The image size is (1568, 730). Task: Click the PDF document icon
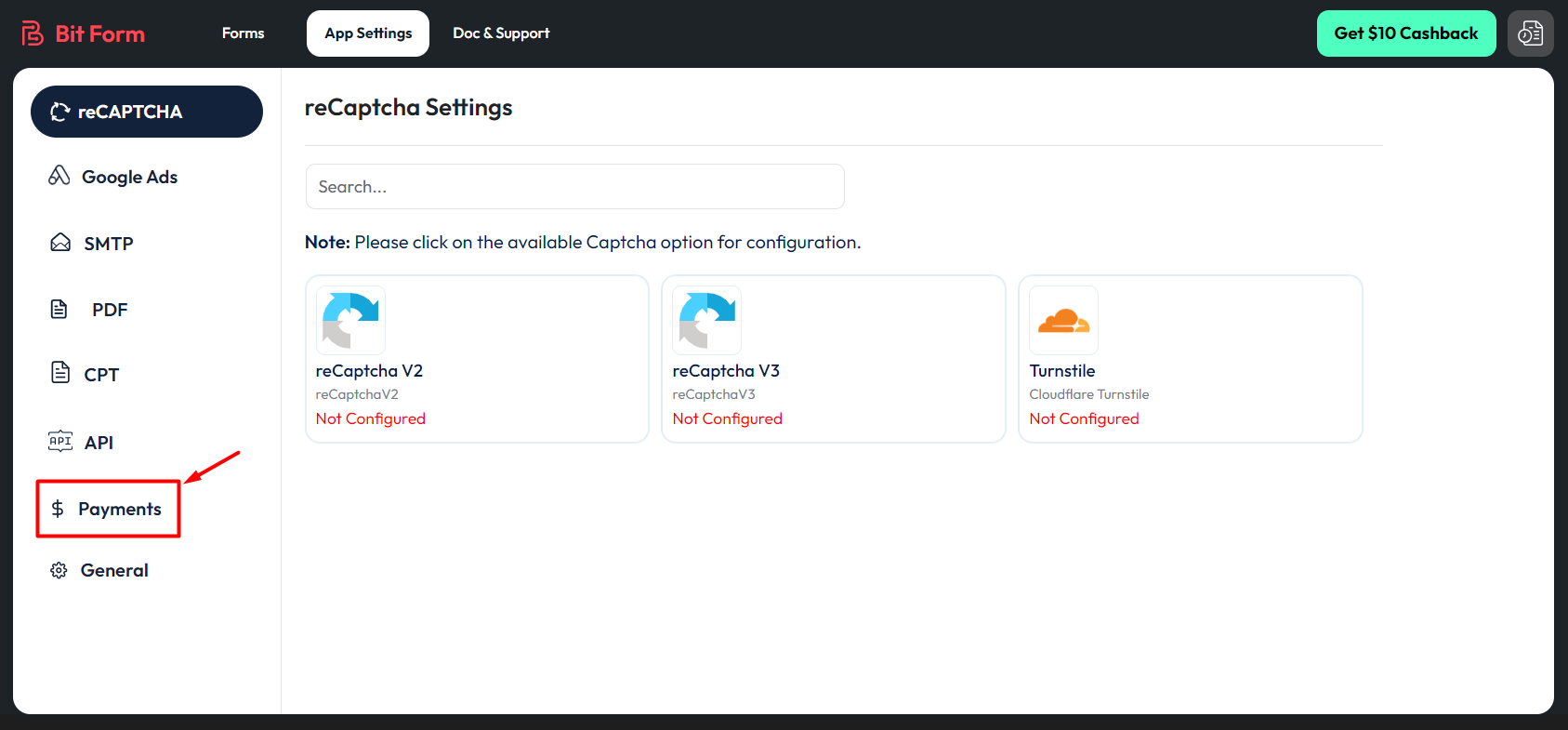pos(59,309)
